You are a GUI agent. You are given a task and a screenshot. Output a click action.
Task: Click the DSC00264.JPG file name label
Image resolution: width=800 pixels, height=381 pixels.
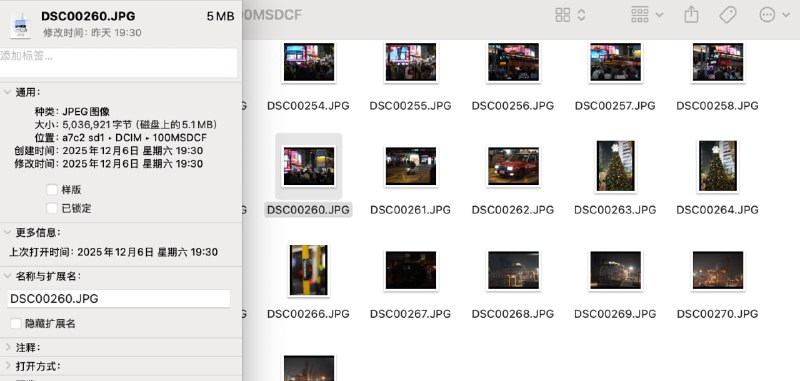click(717, 210)
